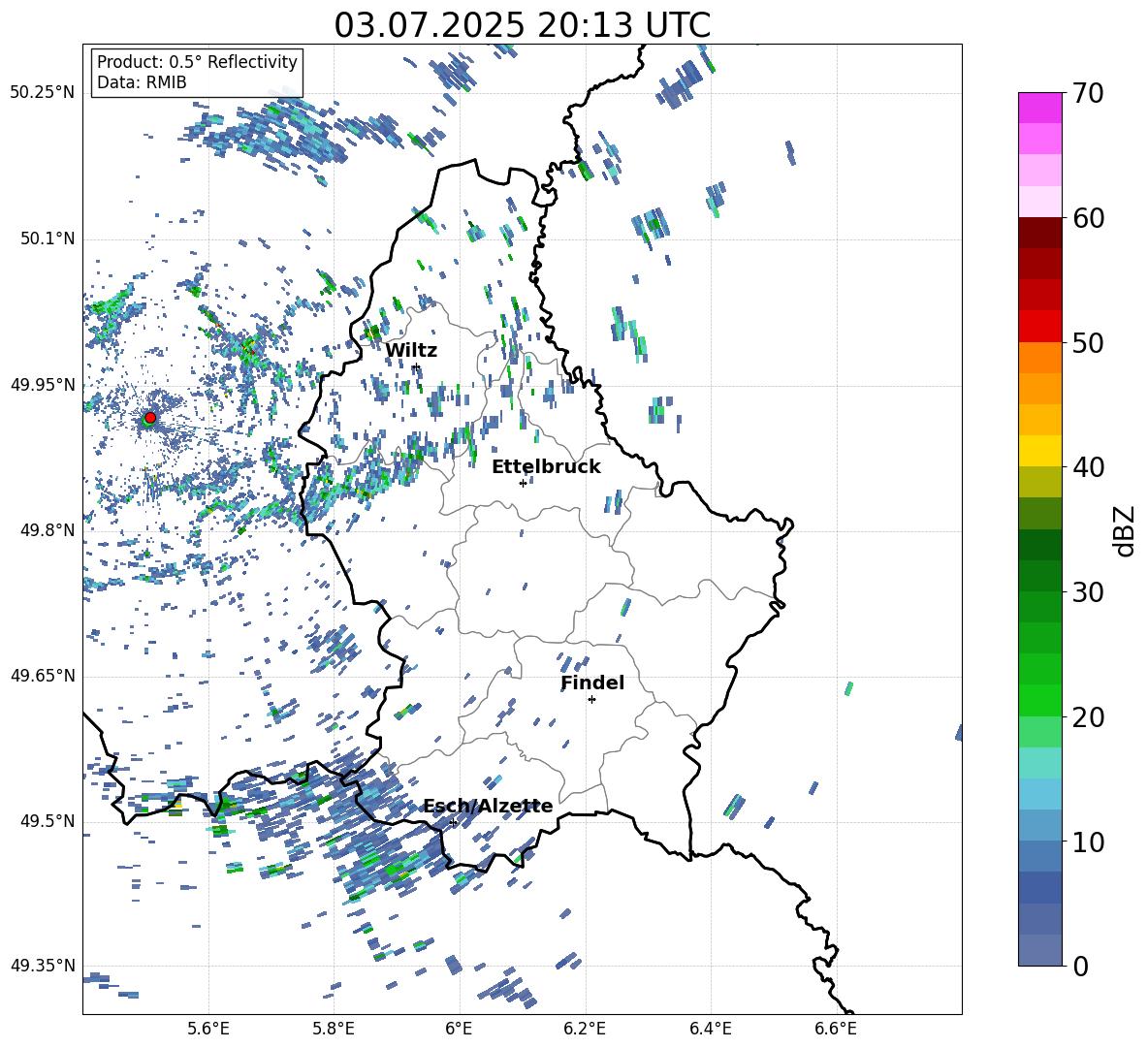Click the 'Data: RMIB' text

(142, 82)
